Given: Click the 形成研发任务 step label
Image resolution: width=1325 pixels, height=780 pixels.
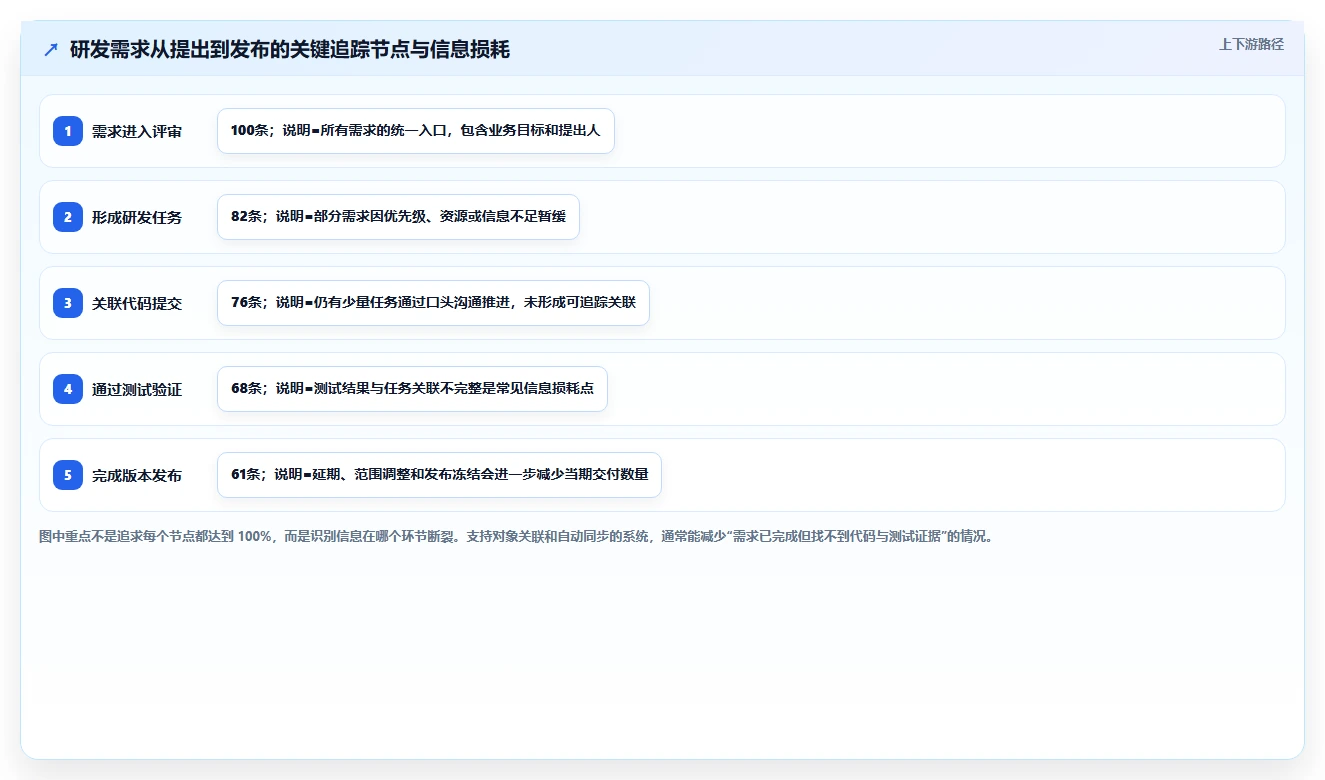Looking at the screenshot, I should coord(137,217).
